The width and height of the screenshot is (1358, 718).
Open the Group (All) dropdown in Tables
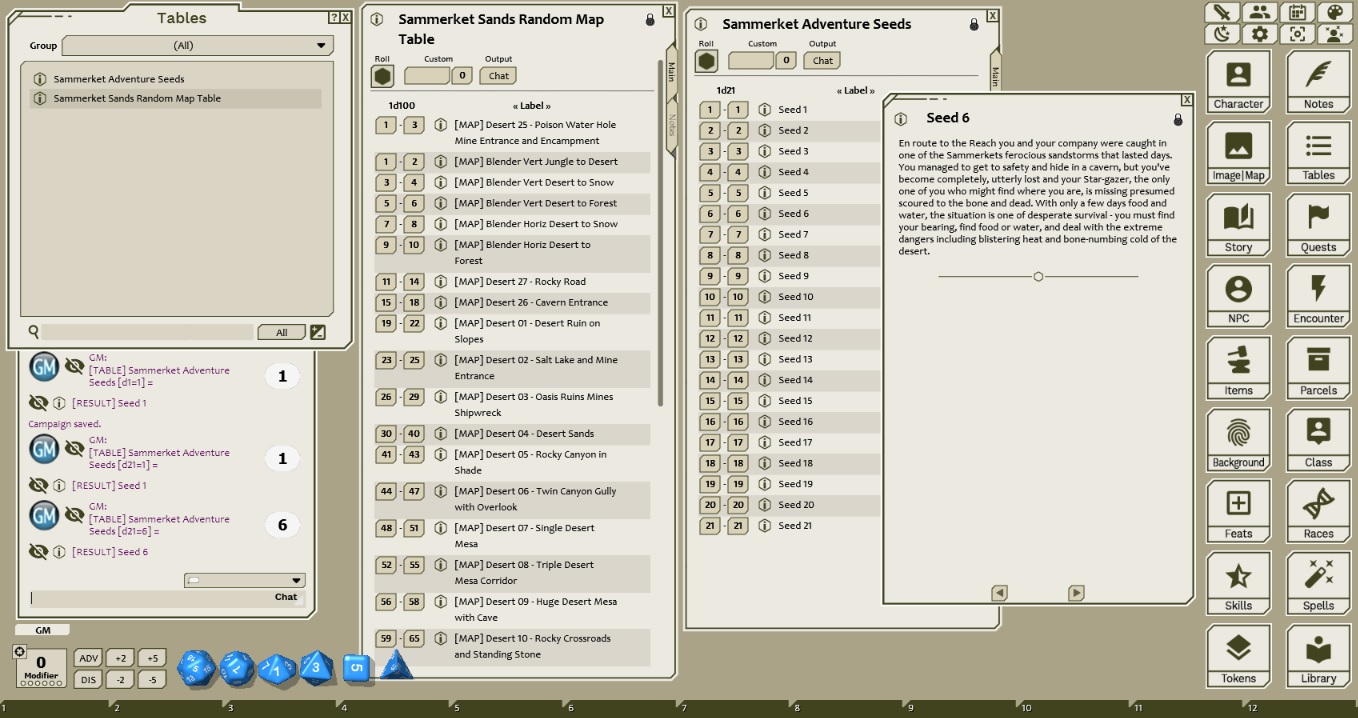[x=196, y=45]
